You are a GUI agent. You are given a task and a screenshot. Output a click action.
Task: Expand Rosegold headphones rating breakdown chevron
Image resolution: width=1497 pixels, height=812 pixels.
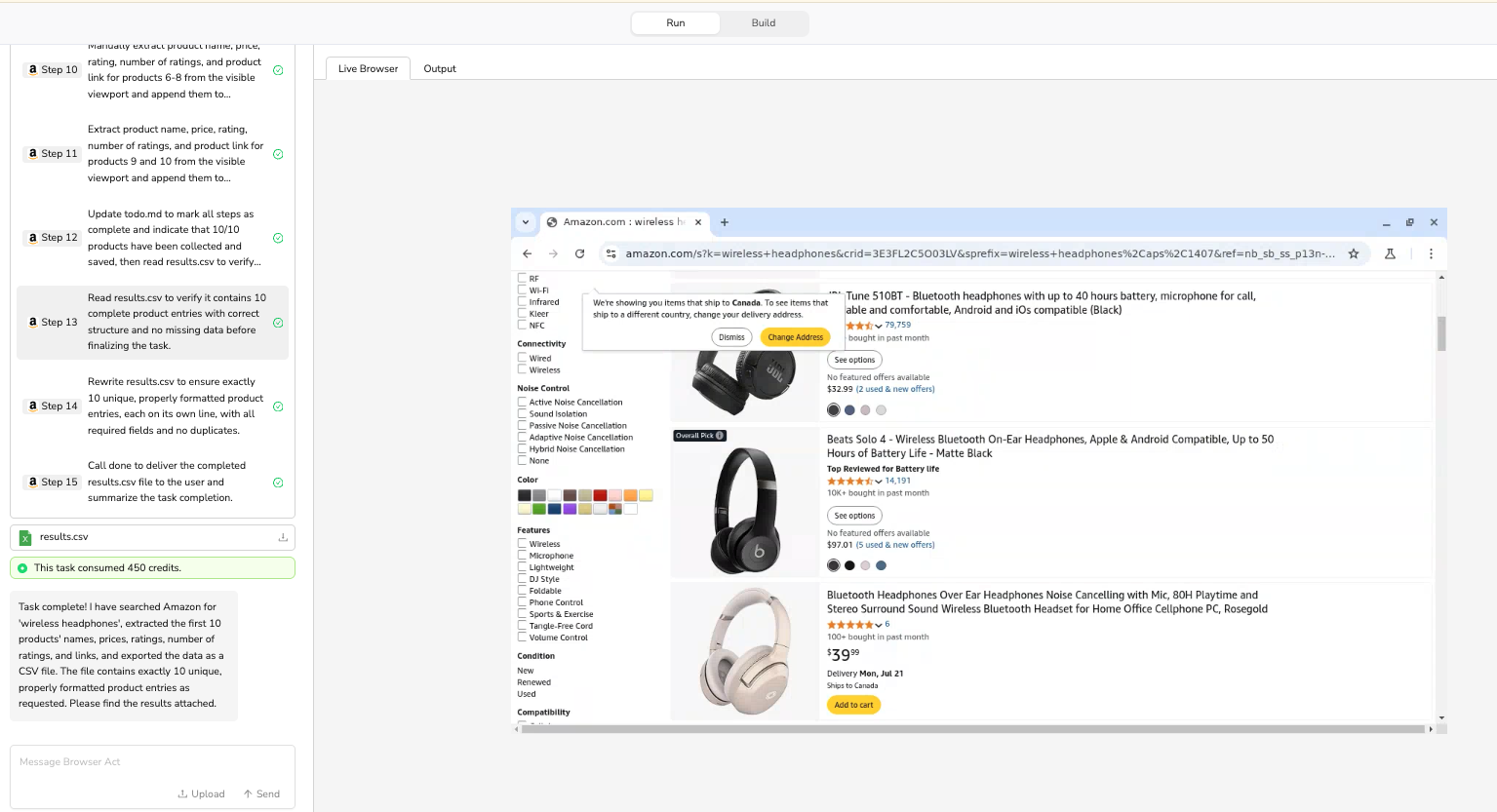[x=879, y=625]
